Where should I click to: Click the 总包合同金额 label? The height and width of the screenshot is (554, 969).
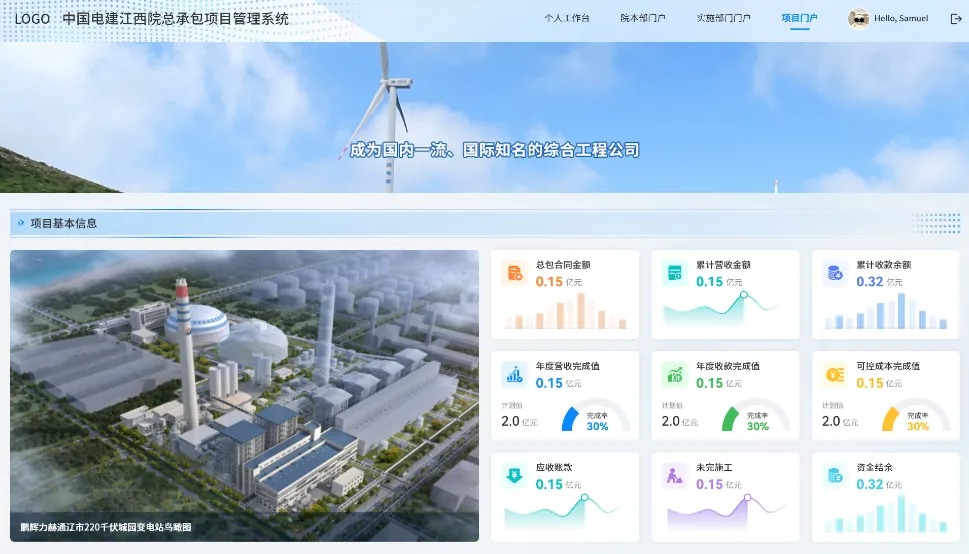563,265
